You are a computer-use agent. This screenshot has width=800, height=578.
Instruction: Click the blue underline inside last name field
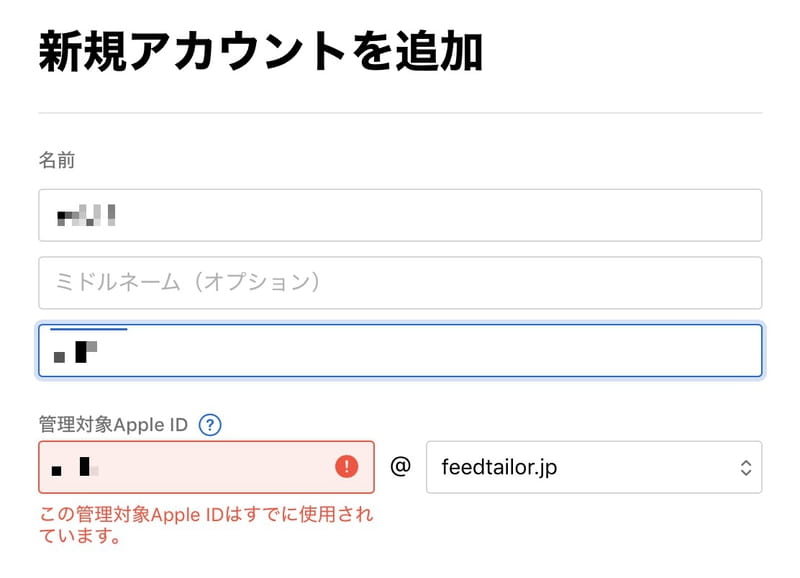pyautogui.click(x=89, y=329)
